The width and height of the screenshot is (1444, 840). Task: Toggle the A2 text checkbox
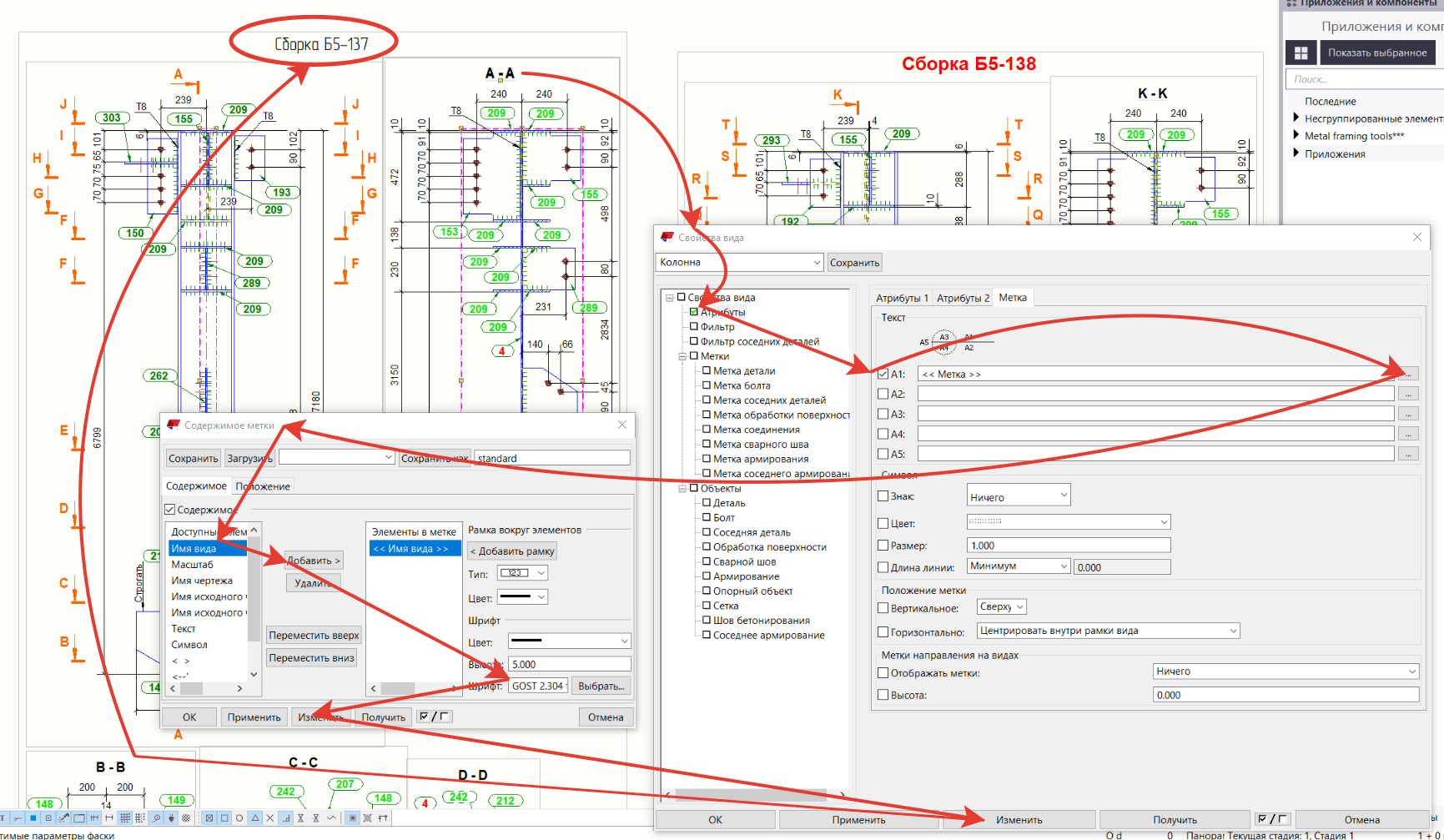click(x=883, y=394)
